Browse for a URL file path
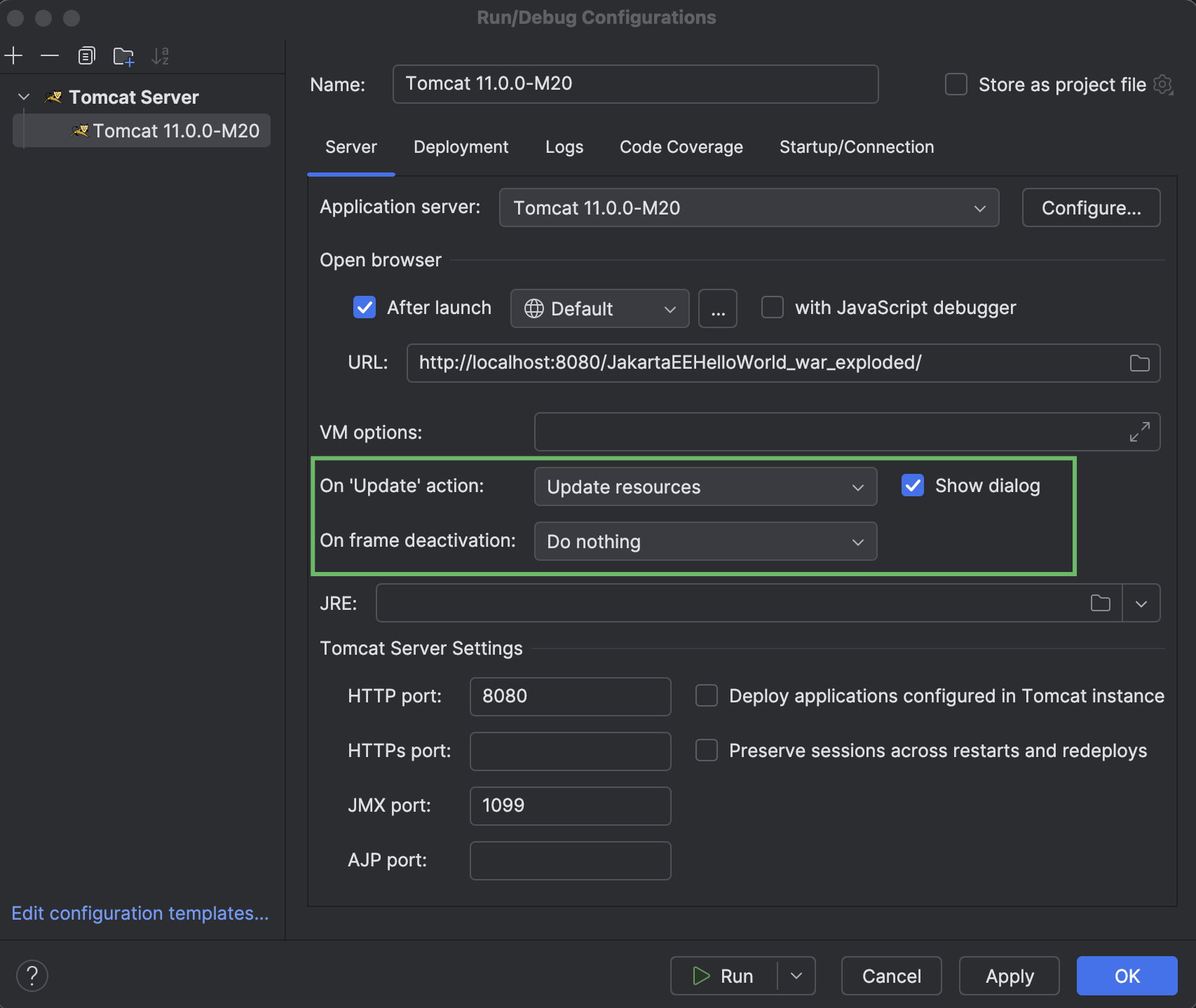This screenshot has width=1196, height=1008. [x=1140, y=363]
